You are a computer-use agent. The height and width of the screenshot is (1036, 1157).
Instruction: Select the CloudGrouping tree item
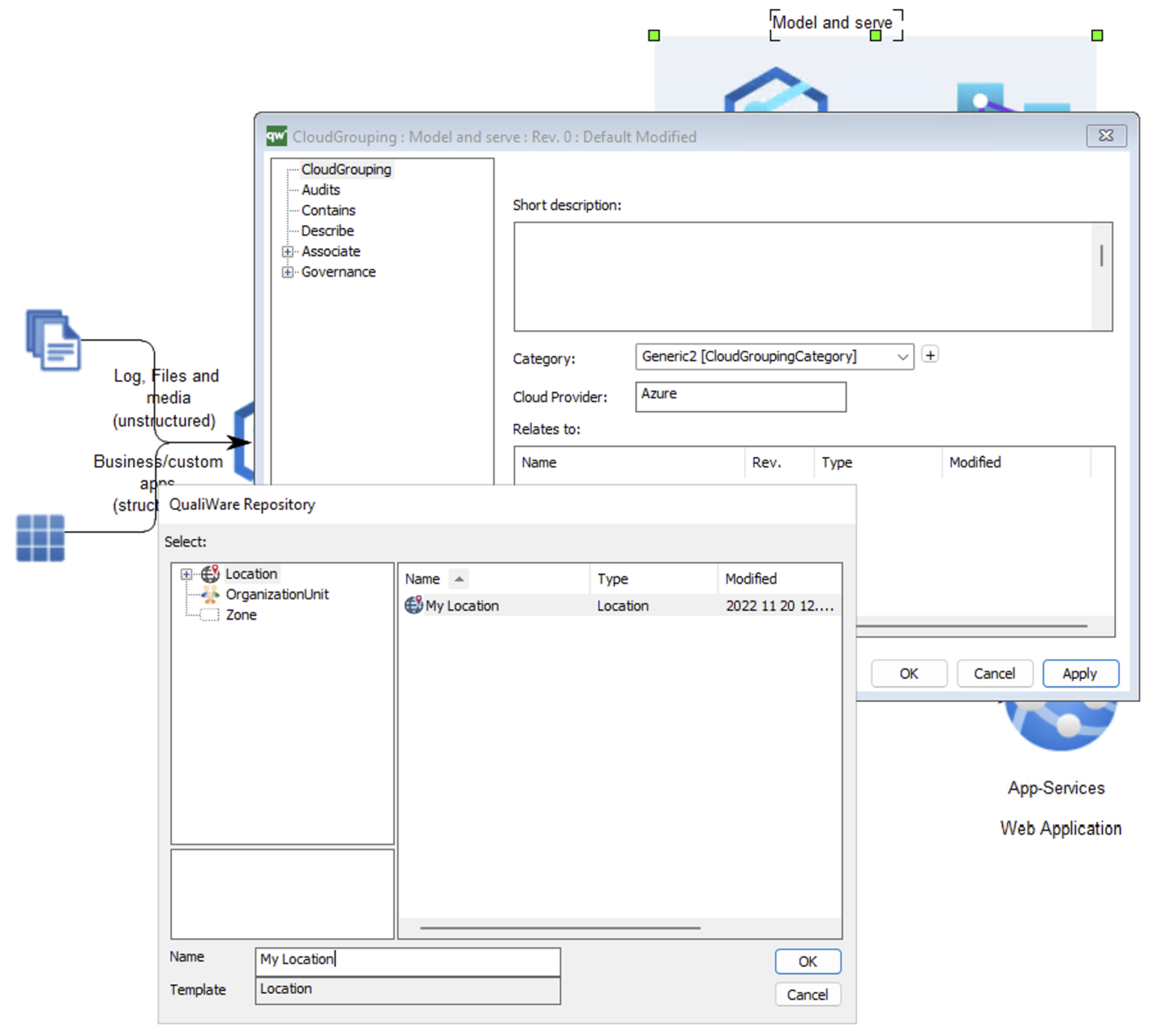[x=346, y=169]
